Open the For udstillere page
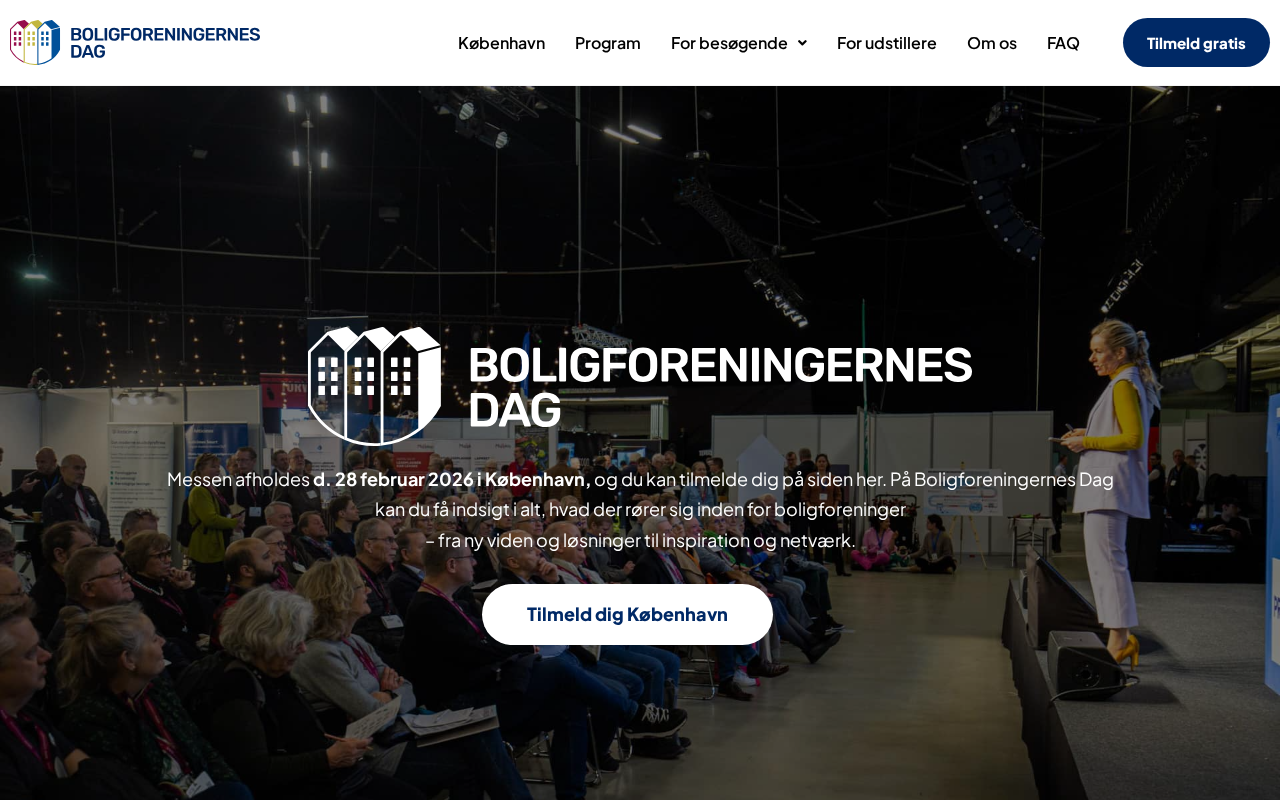 [887, 43]
